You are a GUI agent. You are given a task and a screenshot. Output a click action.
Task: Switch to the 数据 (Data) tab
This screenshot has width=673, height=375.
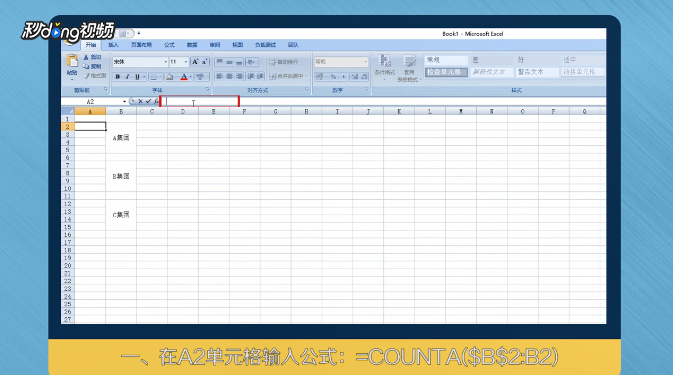[192, 45]
